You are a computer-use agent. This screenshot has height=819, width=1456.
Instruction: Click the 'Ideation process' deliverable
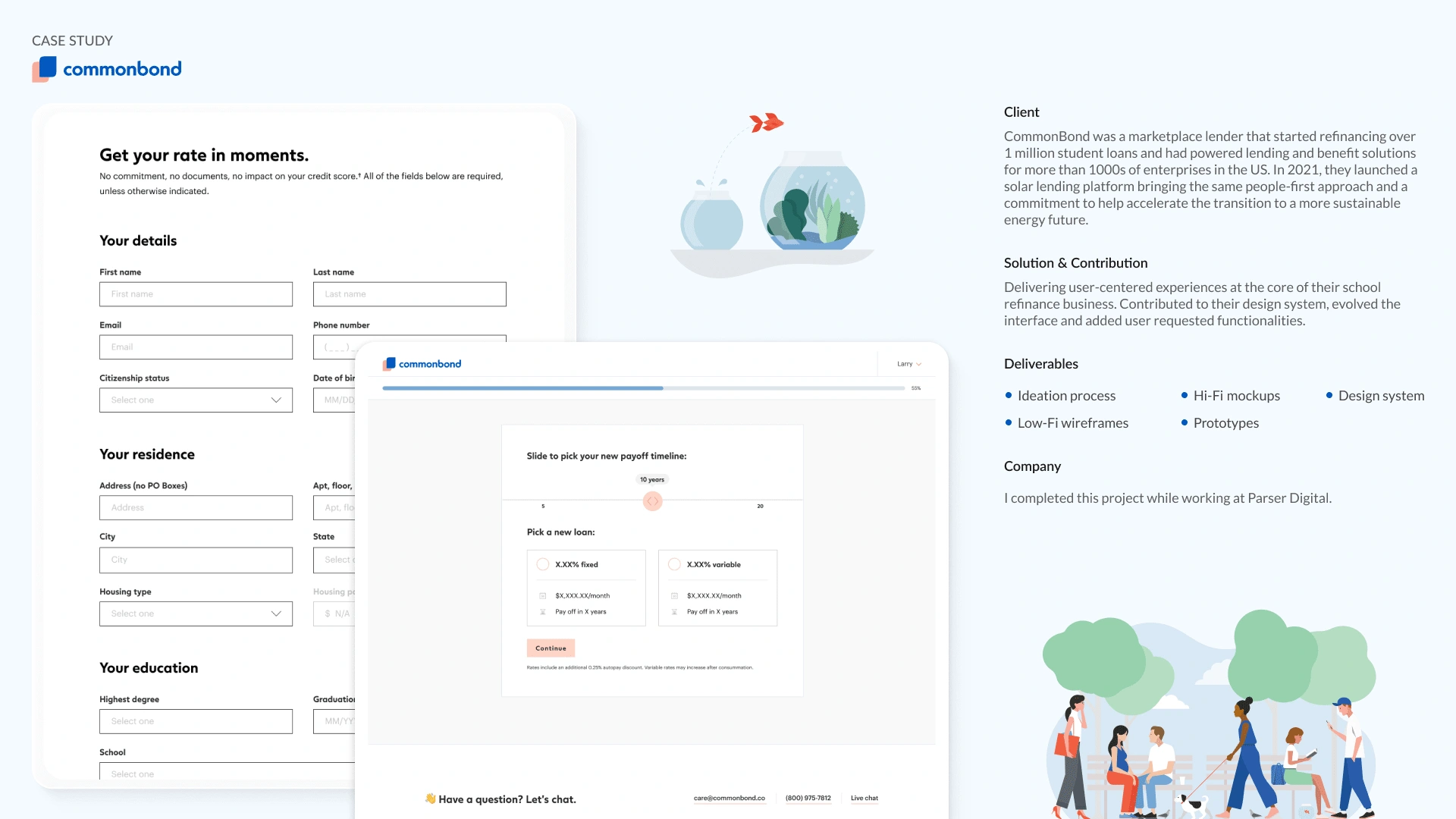point(1066,396)
